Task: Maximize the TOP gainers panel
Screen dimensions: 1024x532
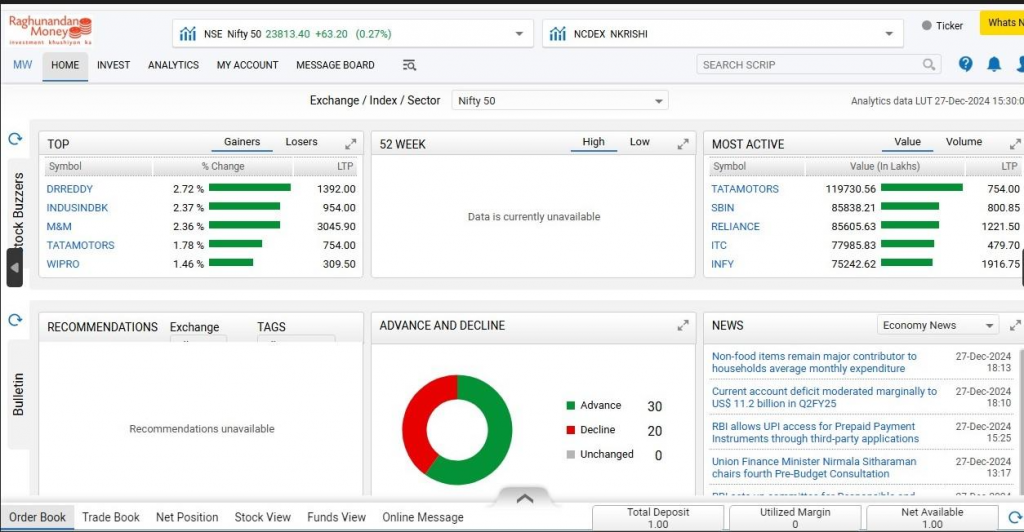Action: (351, 144)
